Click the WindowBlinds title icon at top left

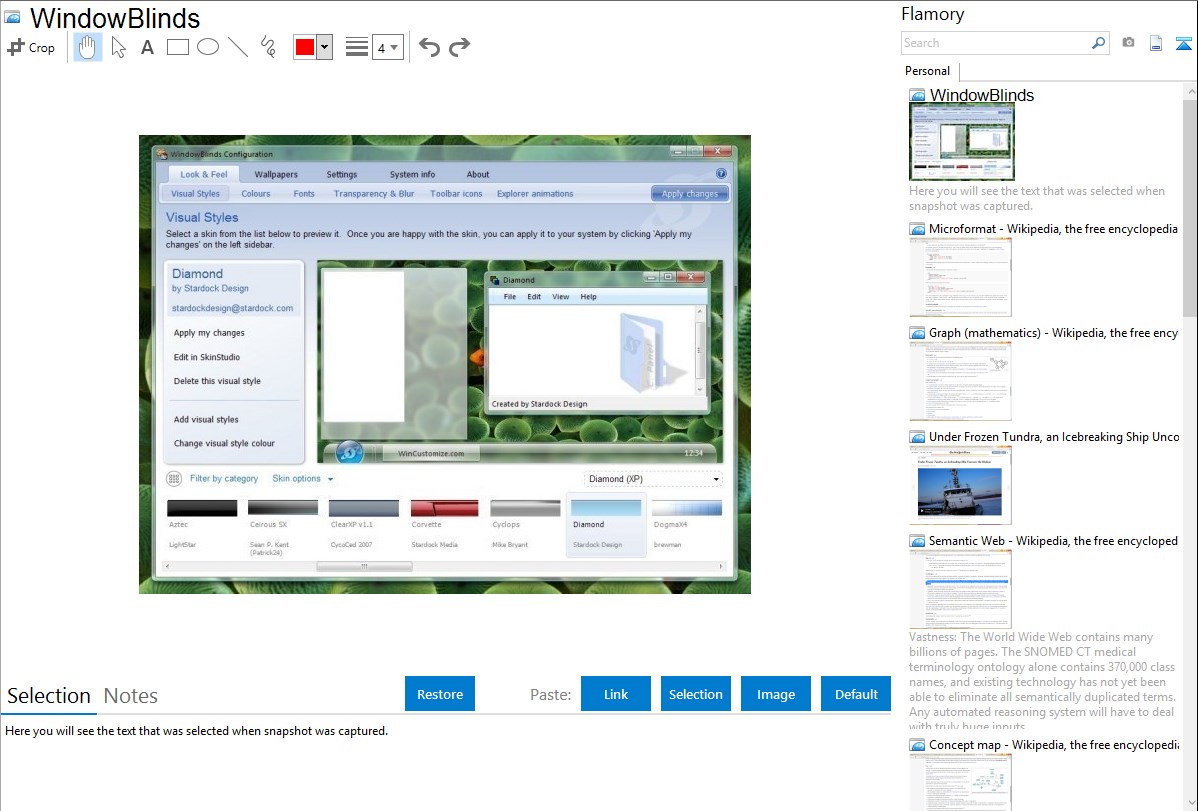click(13, 18)
